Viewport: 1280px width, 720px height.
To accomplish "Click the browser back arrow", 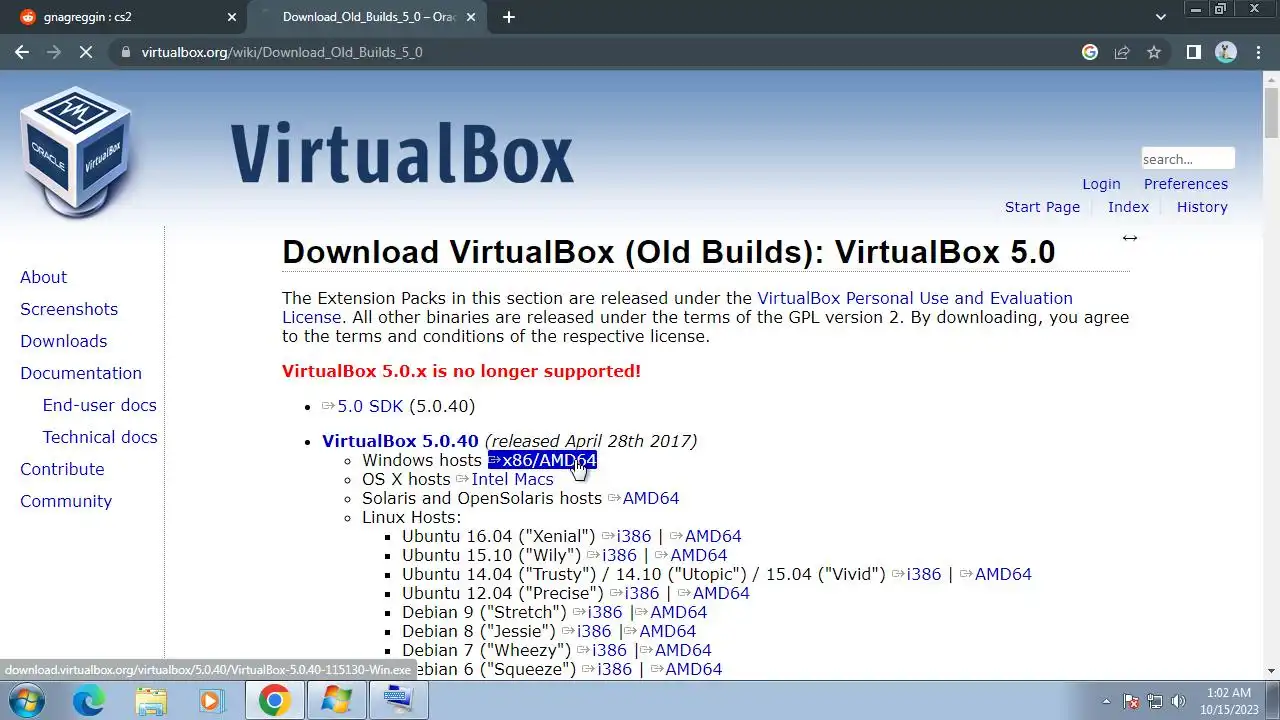I will click(x=22, y=52).
